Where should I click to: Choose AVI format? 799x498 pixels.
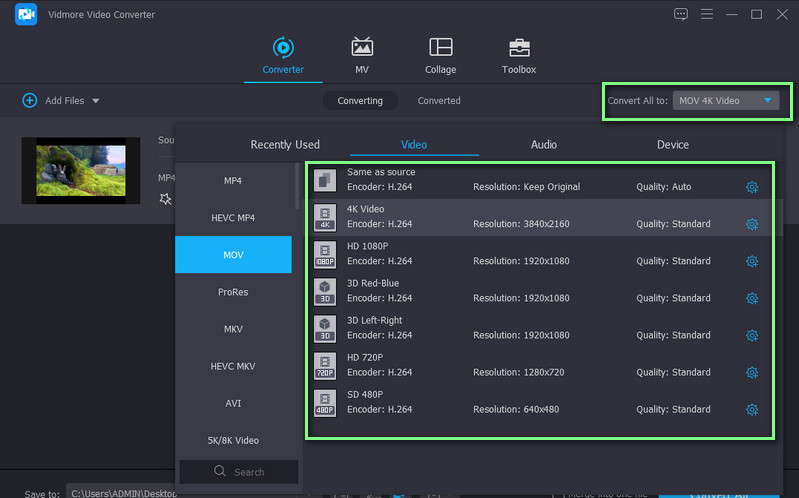coord(233,403)
